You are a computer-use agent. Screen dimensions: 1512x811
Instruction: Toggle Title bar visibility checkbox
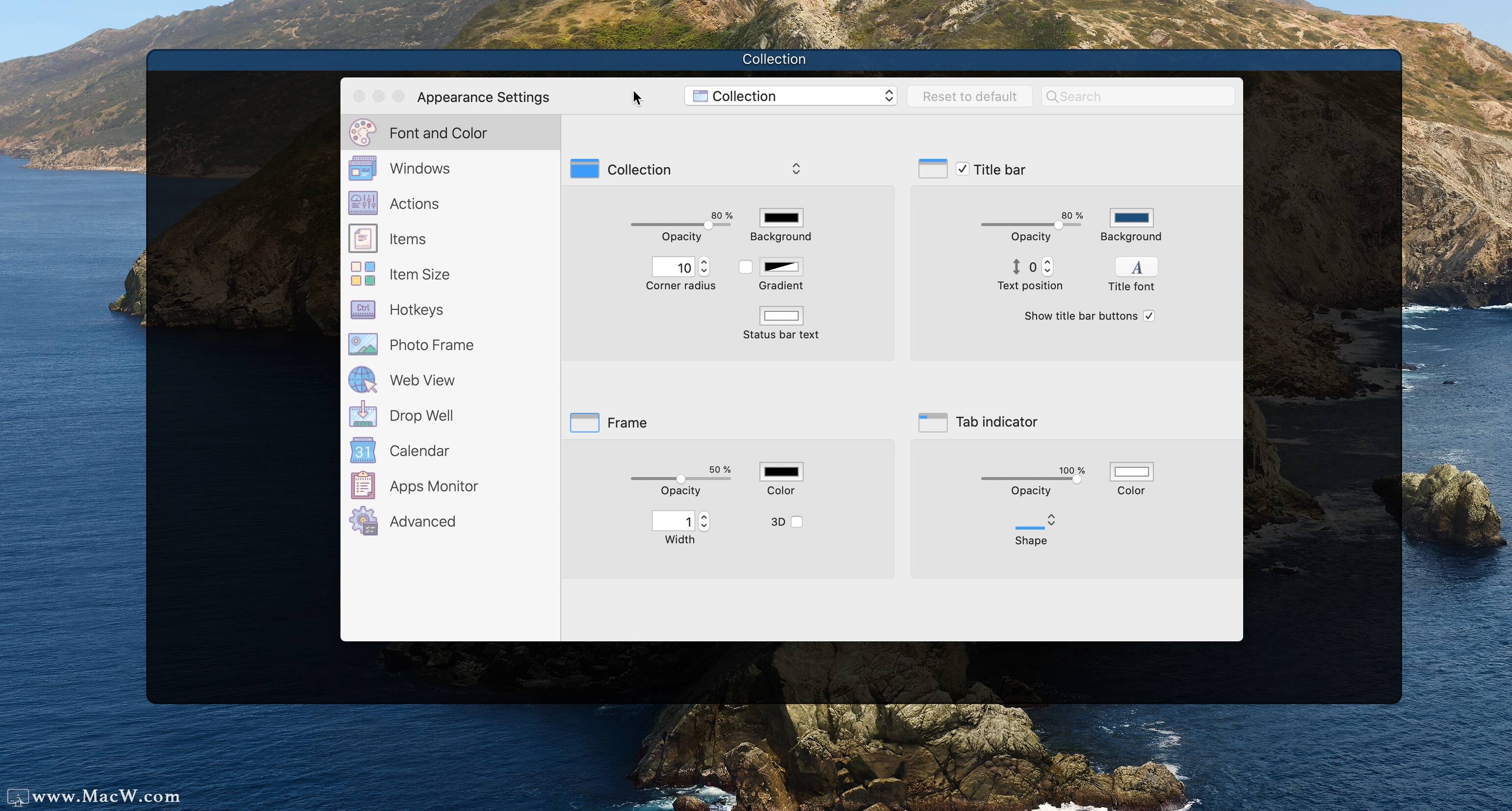tap(959, 168)
